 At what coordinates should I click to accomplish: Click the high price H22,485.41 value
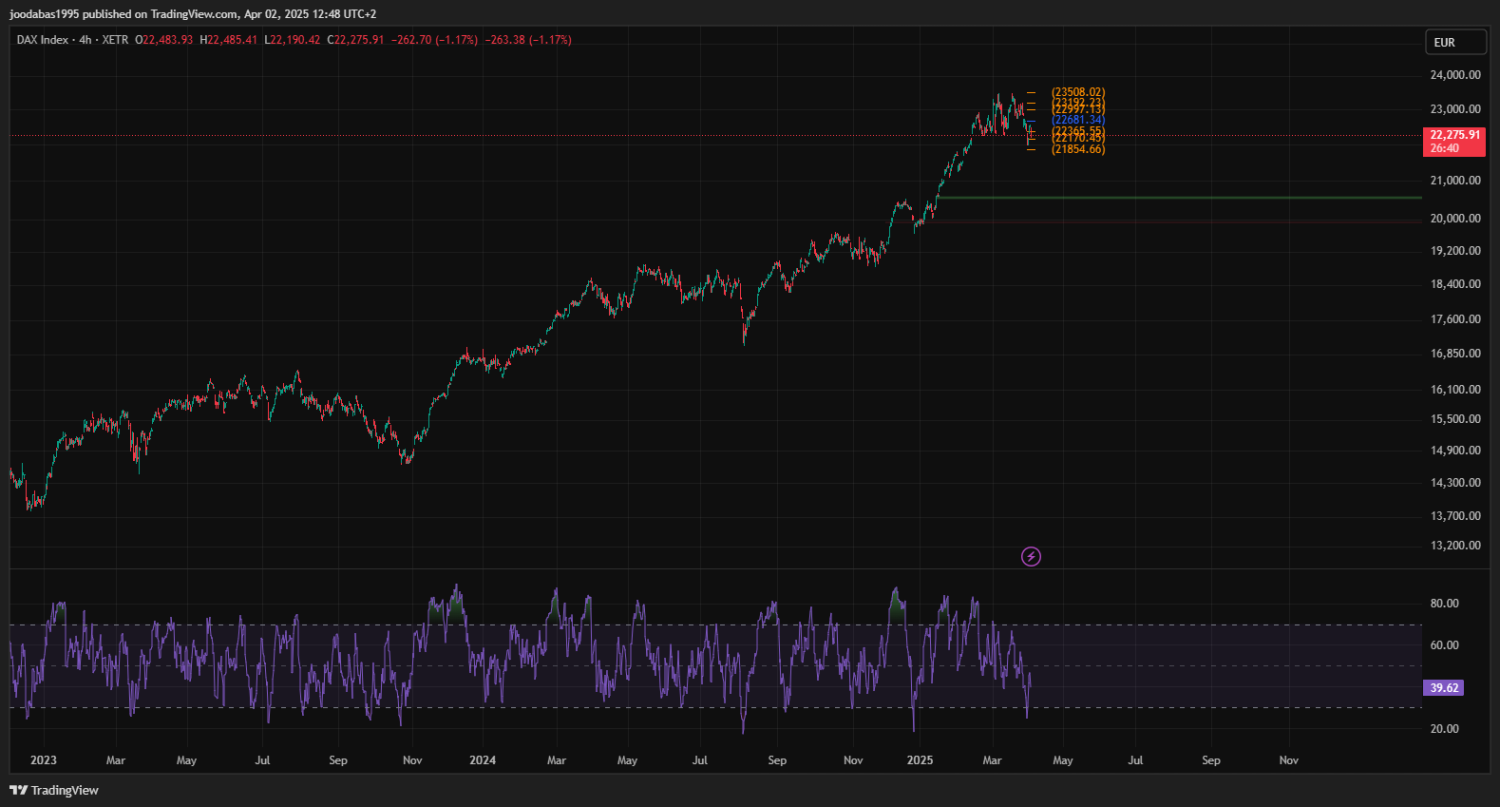[229, 40]
